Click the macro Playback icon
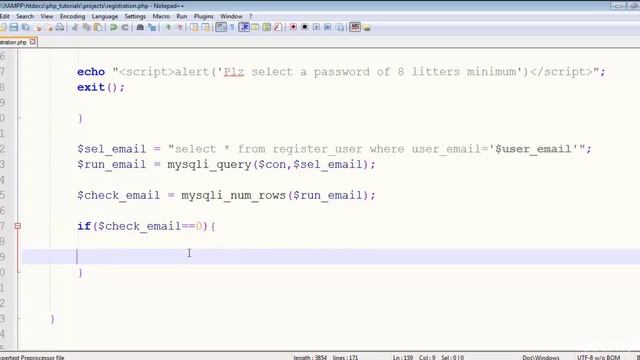The image size is (640, 360). coord(316,27)
